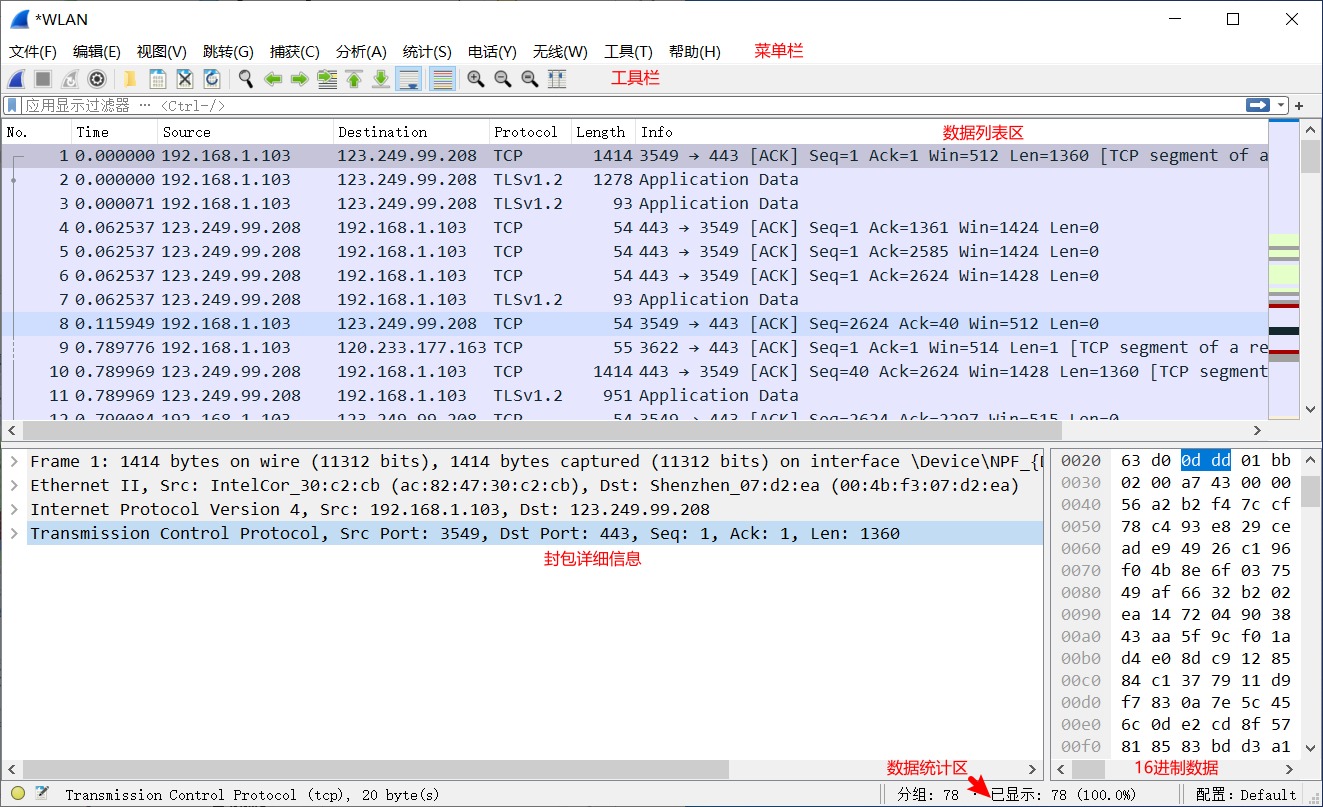Add a display filter button with plus
This screenshot has width=1323, height=807.
click(1299, 105)
